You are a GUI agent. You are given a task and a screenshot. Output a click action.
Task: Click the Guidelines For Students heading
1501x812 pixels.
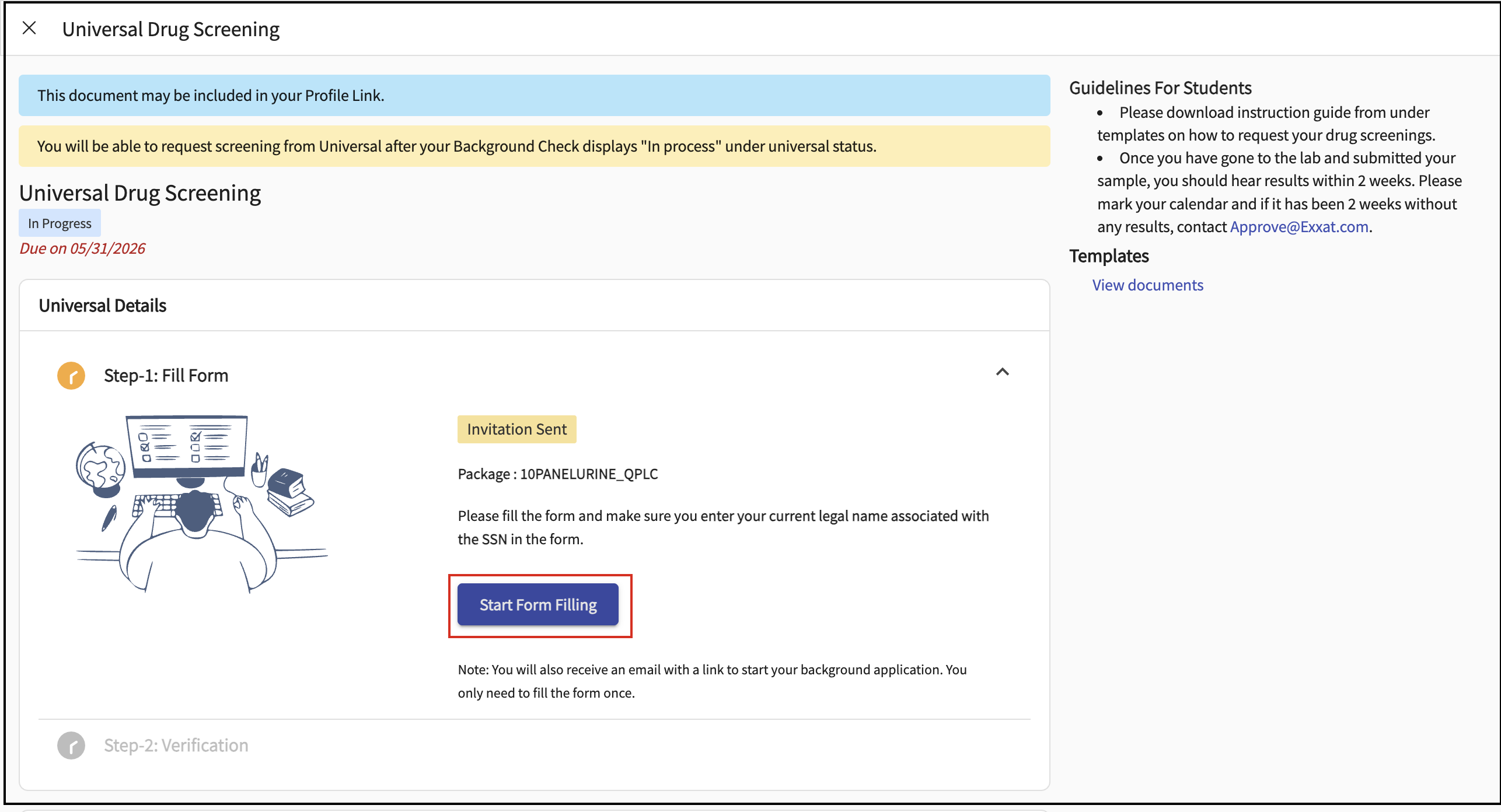[1160, 87]
